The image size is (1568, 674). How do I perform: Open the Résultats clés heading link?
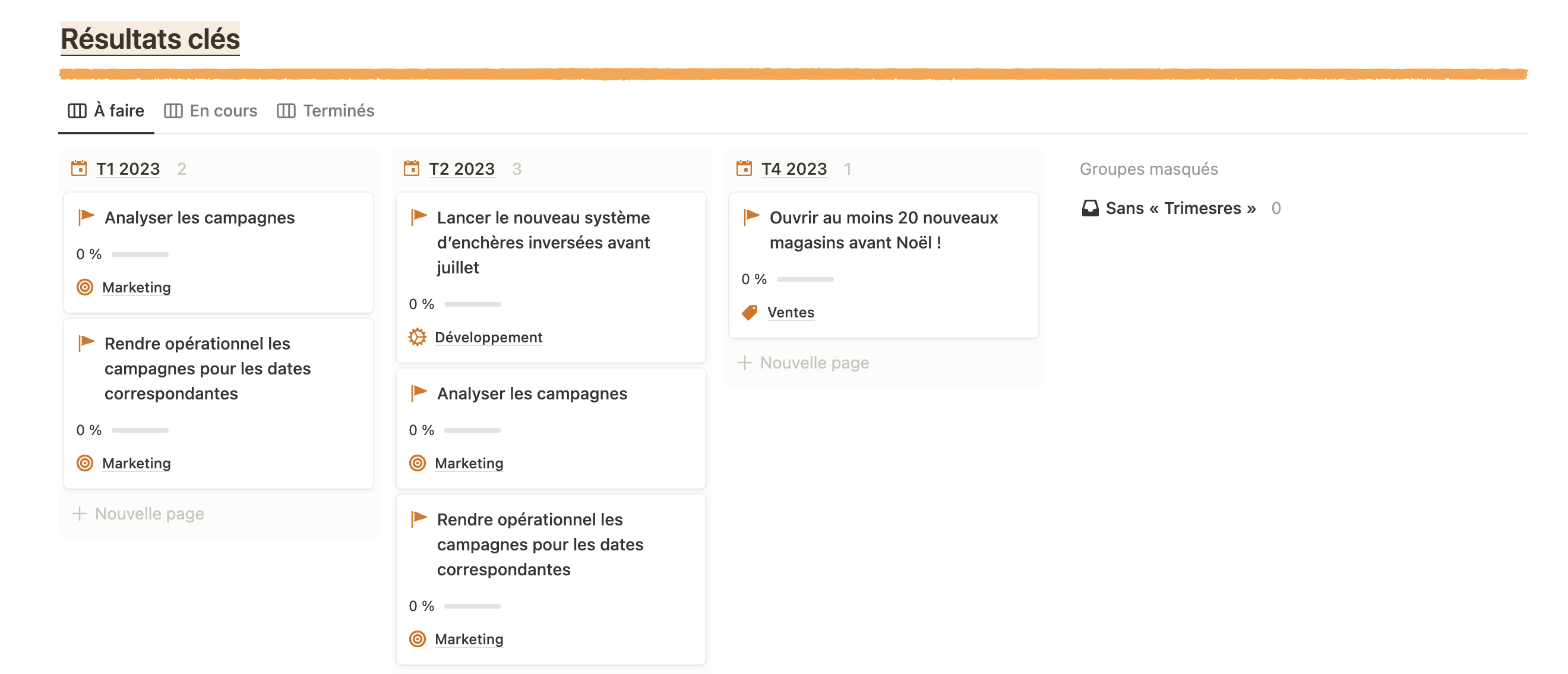point(150,39)
